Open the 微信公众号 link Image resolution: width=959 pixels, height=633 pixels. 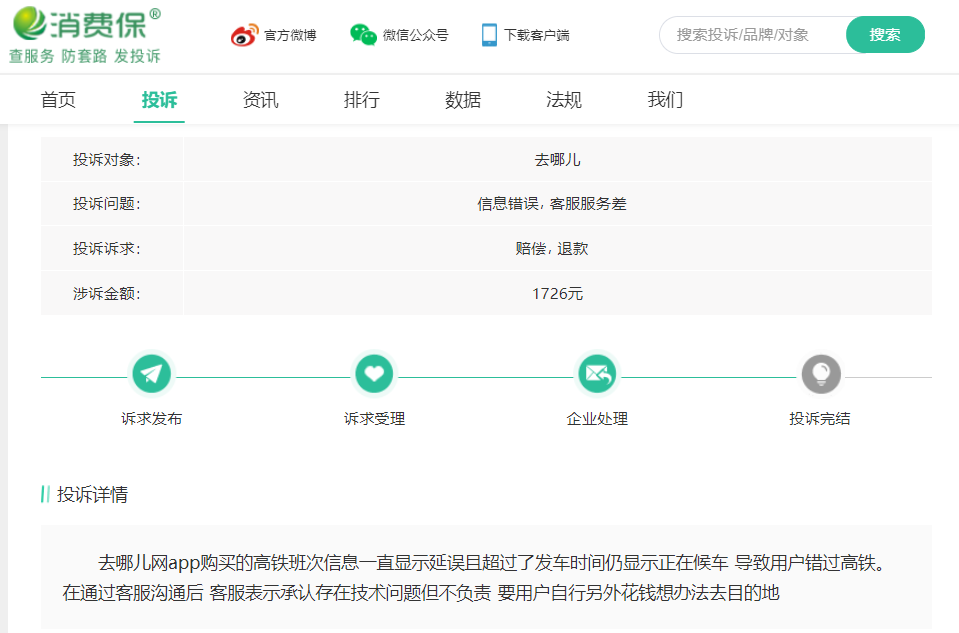415,35
